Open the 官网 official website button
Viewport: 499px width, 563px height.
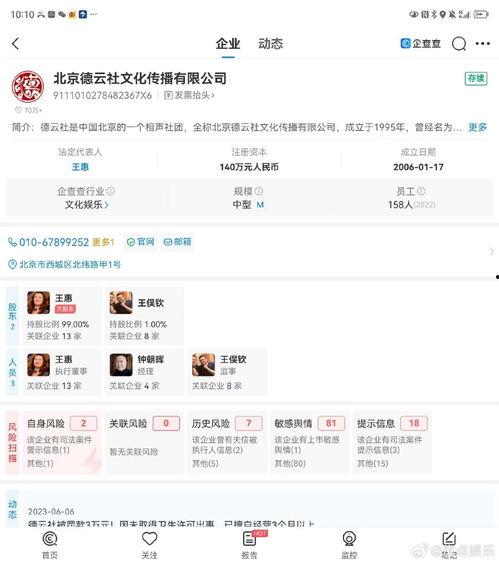point(140,242)
